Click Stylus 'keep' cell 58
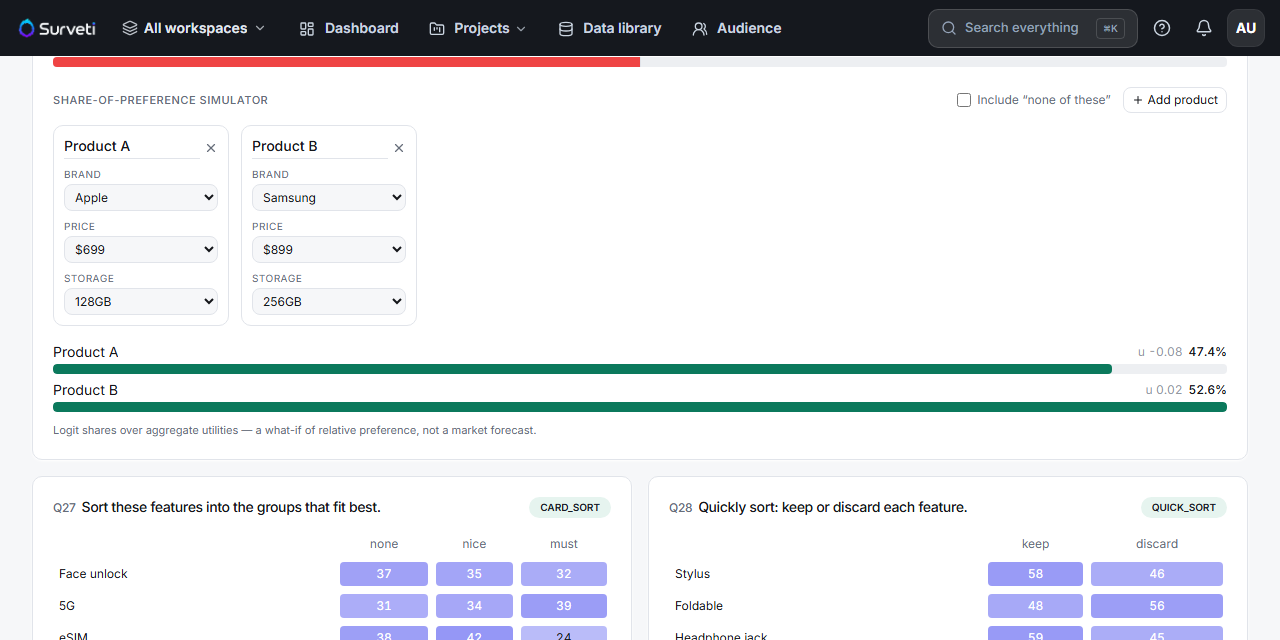 pyautogui.click(x=1035, y=574)
